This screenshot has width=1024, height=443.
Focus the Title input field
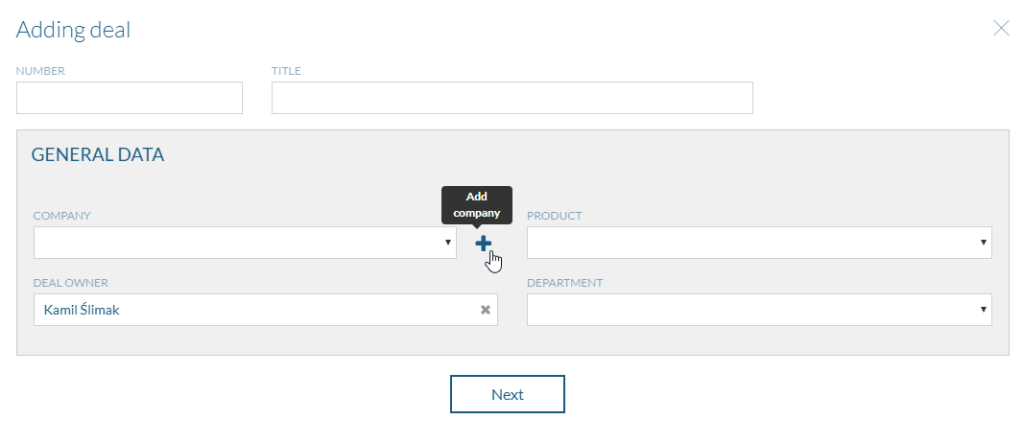[x=512, y=98]
